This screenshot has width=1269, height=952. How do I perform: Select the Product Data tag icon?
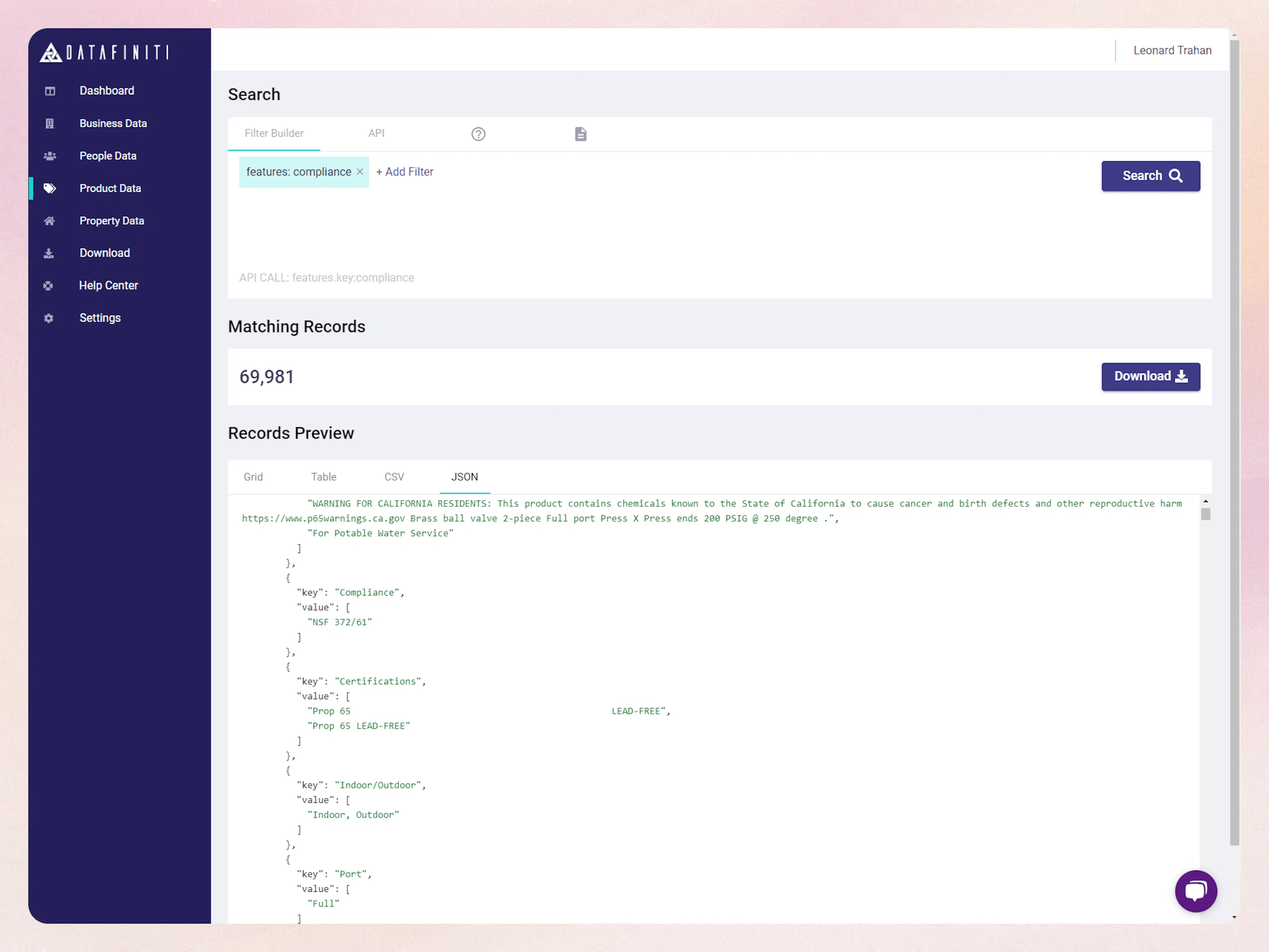(49, 188)
